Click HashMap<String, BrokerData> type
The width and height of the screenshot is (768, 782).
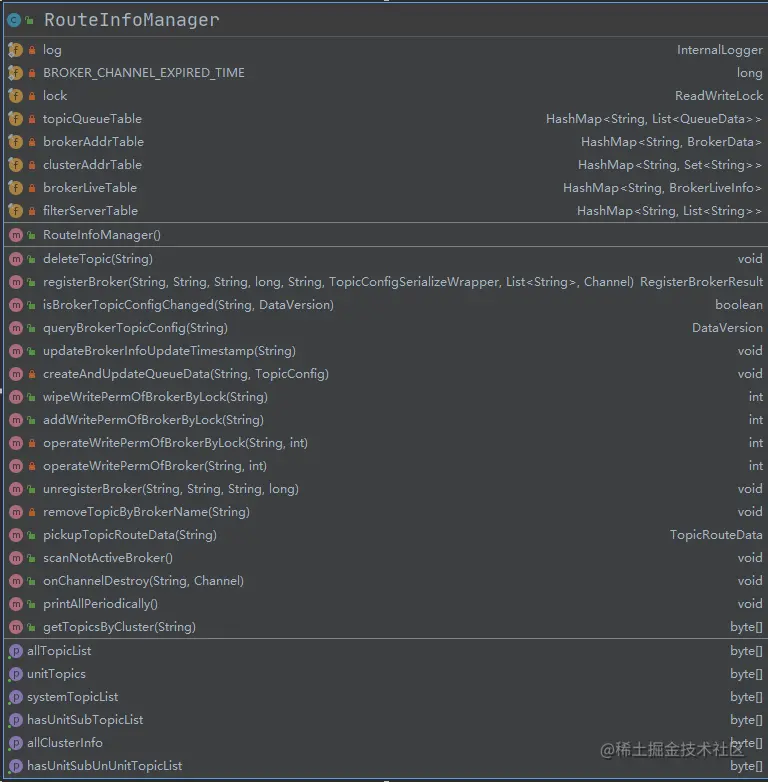pos(671,142)
